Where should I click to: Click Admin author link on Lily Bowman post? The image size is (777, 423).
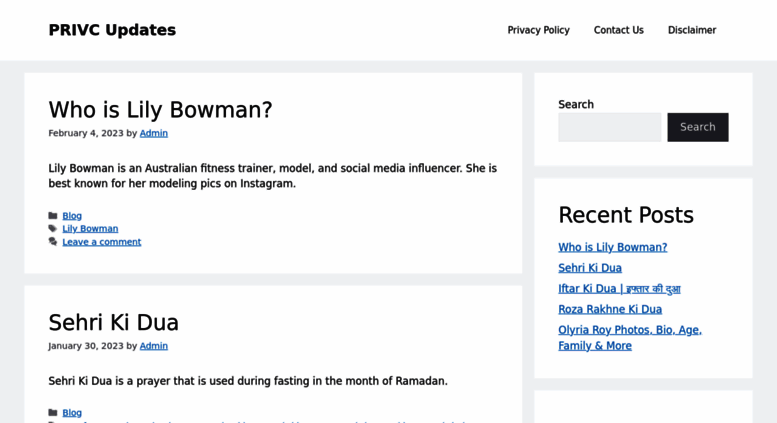(154, 133)
